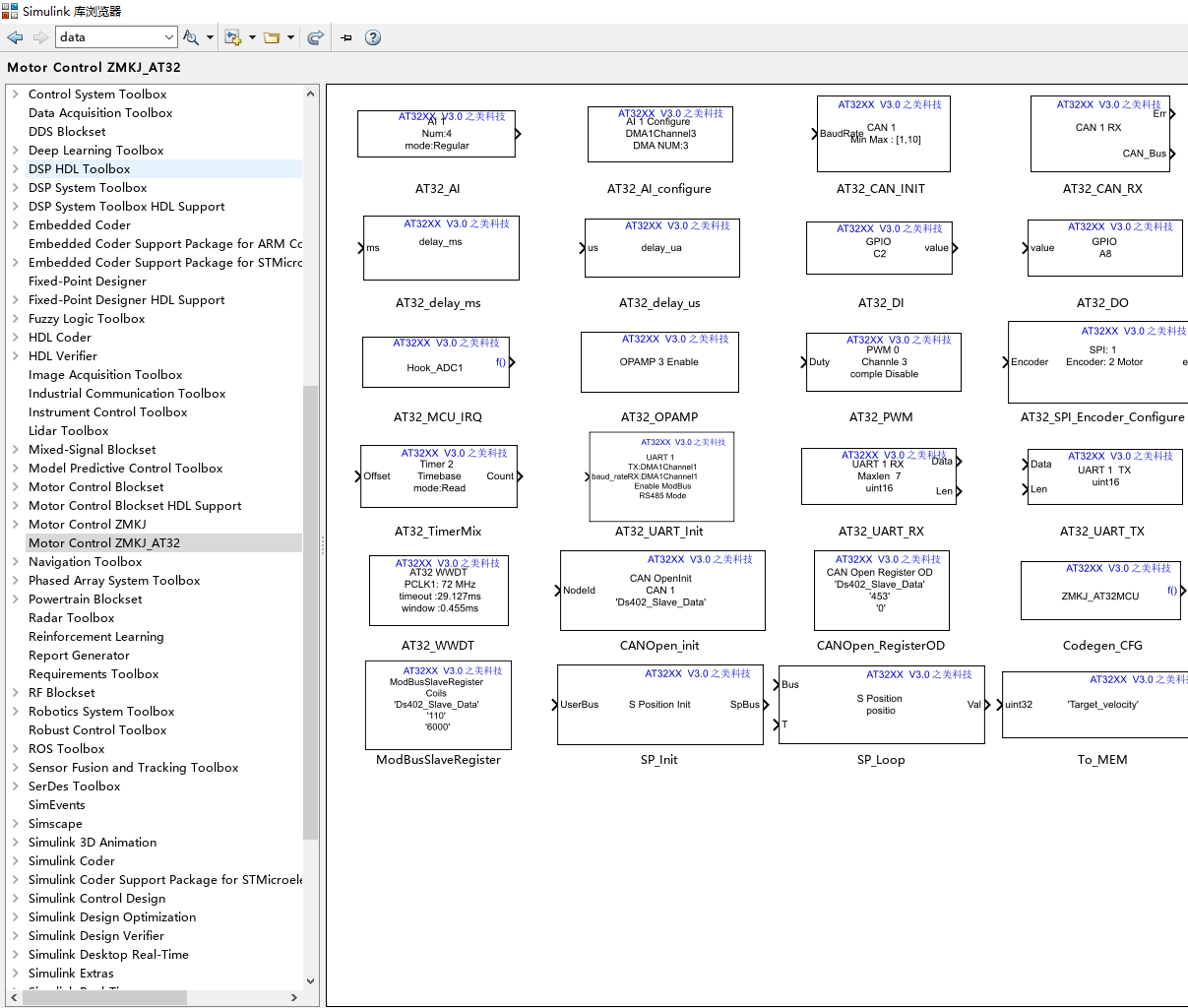Select the SP_Loop block
This screenshot has height=1008, width=1188.
coord(882,705)
